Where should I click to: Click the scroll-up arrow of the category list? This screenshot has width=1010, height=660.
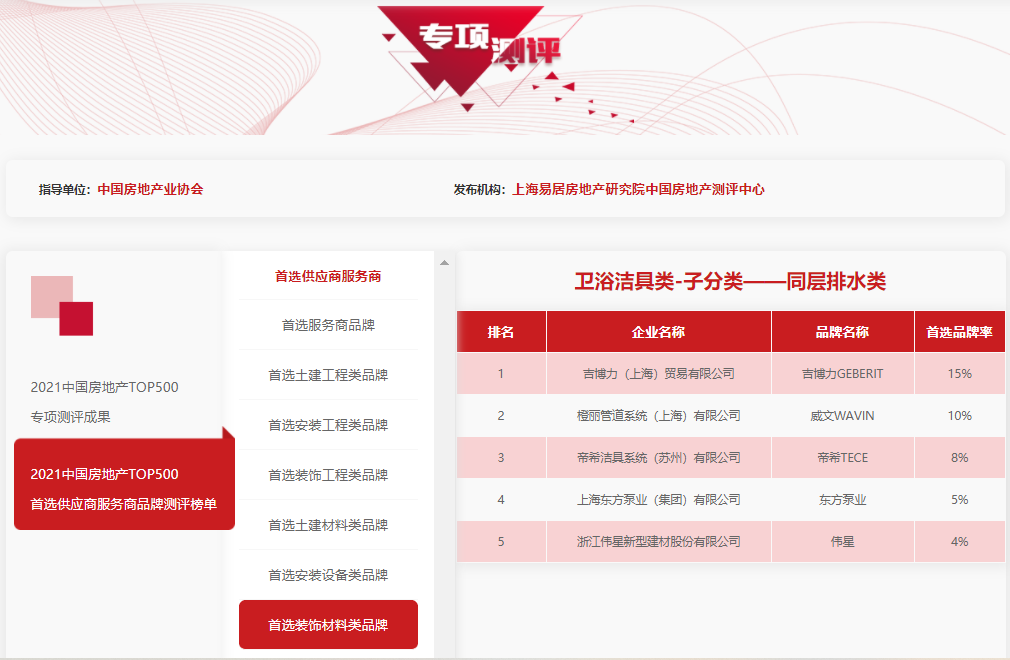coord(444,263)
